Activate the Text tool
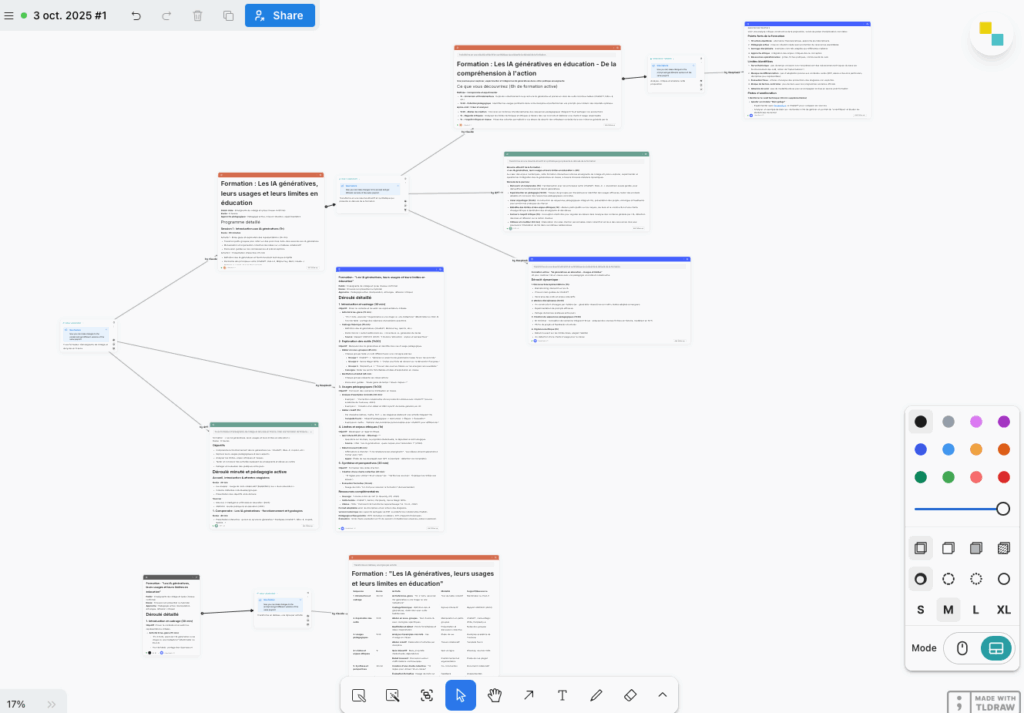Screen dimensions: 1024x713 pos(562,695)
